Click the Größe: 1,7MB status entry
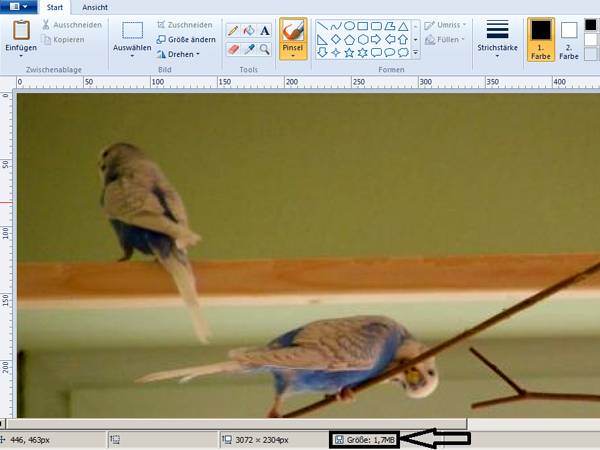The width and height of the screenshot is (600, 450). pos(365,440)
